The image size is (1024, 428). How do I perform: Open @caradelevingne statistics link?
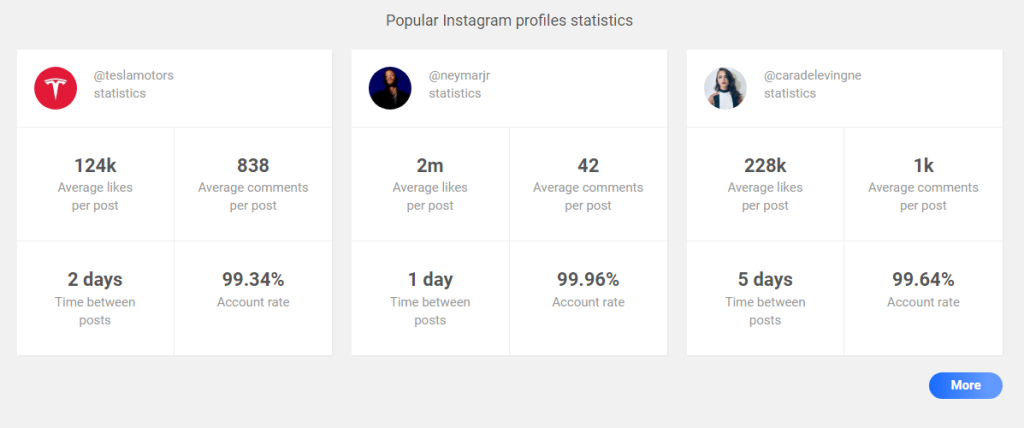[812, 84]
